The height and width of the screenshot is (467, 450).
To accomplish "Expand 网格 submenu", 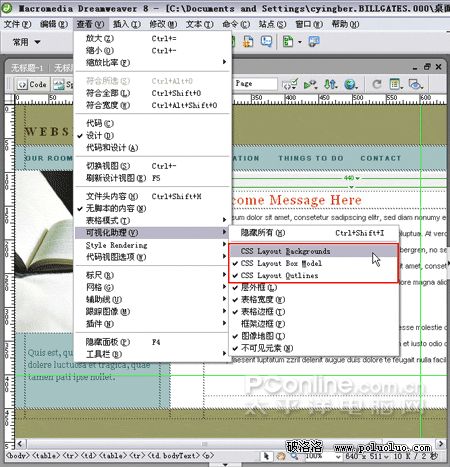I will pyautogui.click(x=152, y=287).
